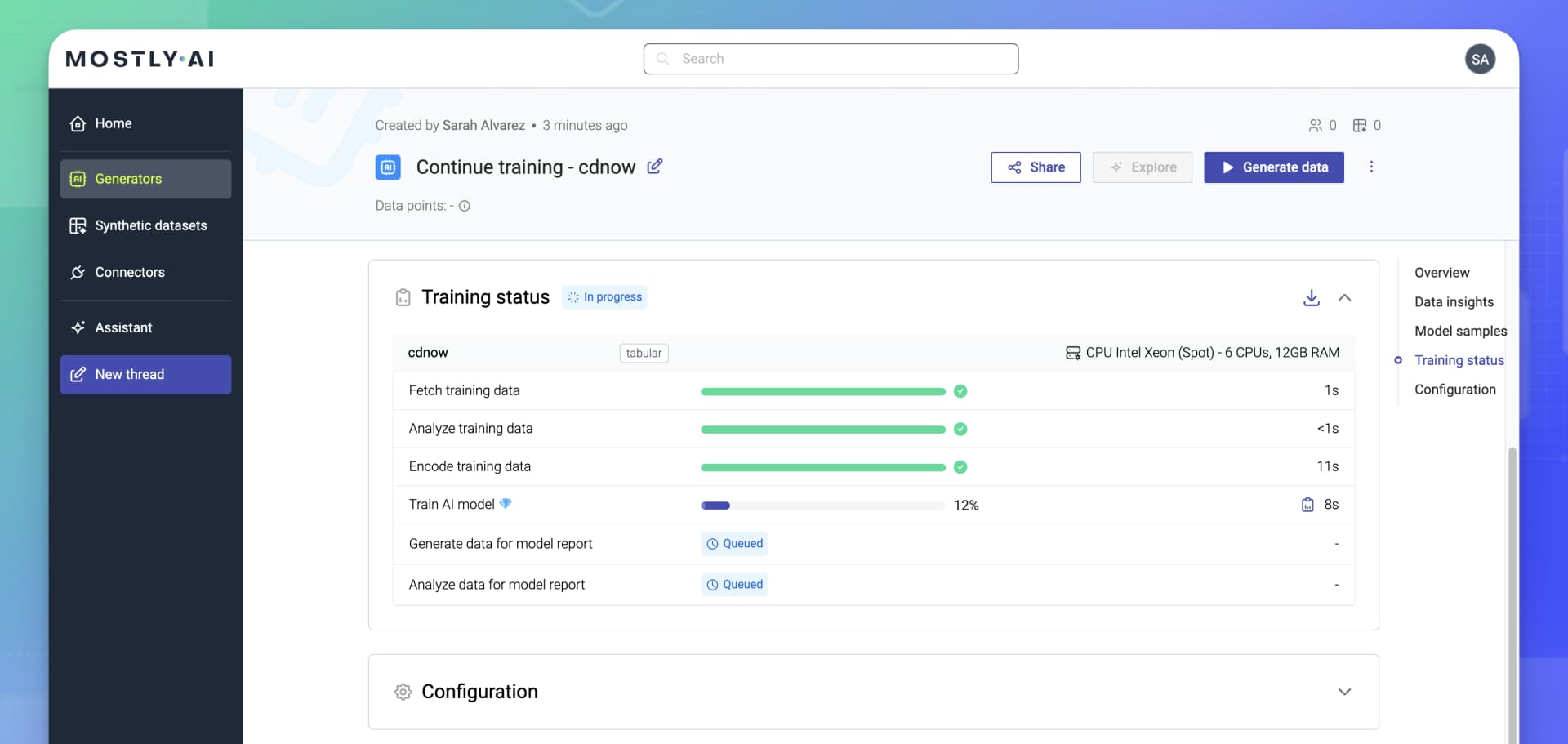This screenshot has height=744, width=1568.
Task: Jump to Training status section
Action: point(1459,360)
